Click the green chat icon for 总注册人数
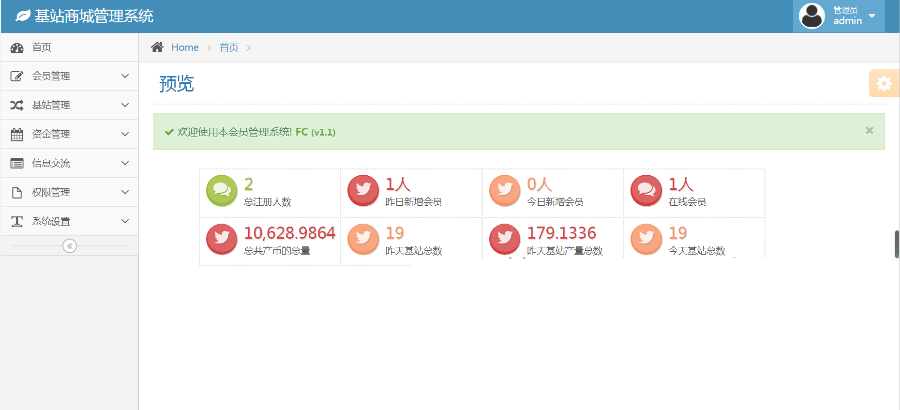Image resolution: width=900 pixels, height=410 pixels. [222, 191]
